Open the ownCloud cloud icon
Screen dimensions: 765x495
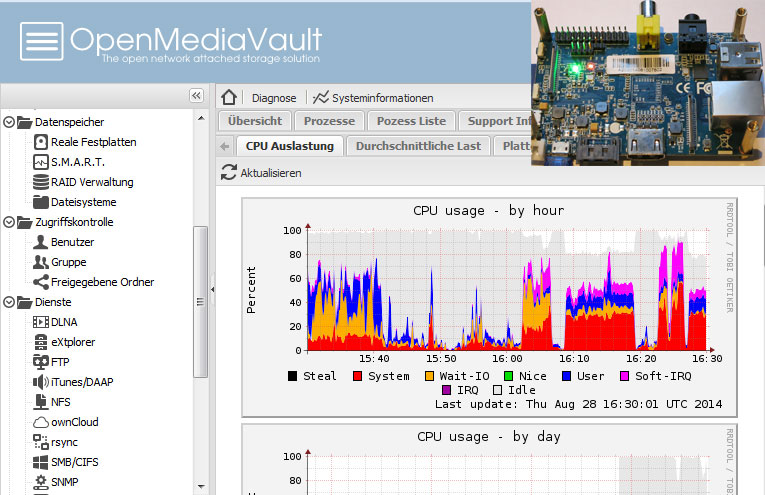point(40,422)
